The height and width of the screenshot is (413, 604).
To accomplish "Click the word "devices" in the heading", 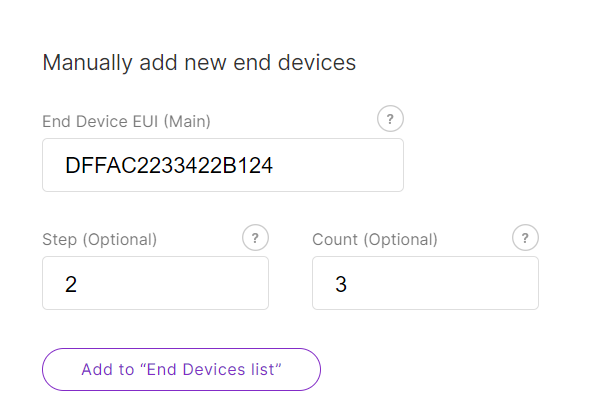I will point(317,62).
